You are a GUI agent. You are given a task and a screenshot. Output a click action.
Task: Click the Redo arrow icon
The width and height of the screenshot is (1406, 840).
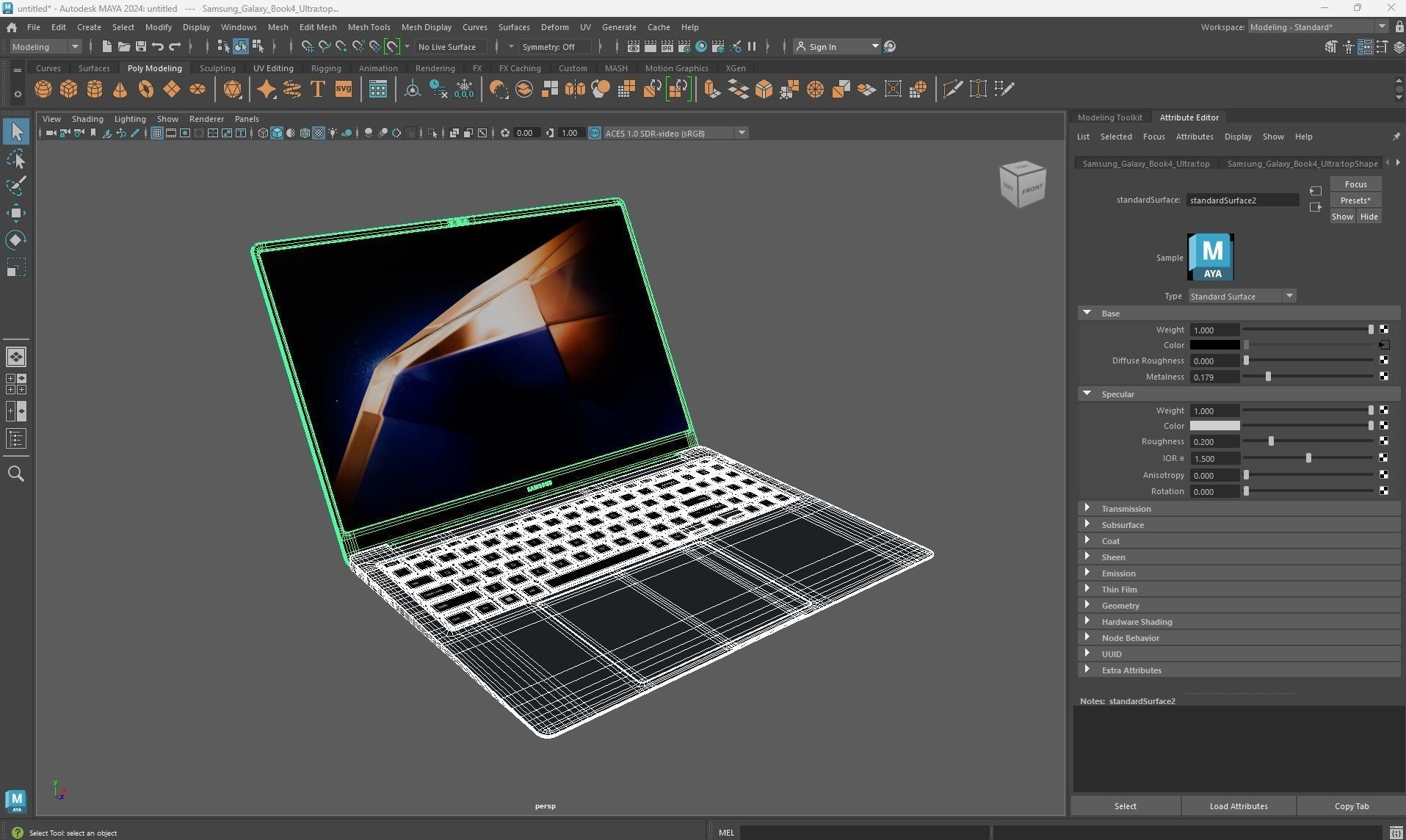(175, 47)
